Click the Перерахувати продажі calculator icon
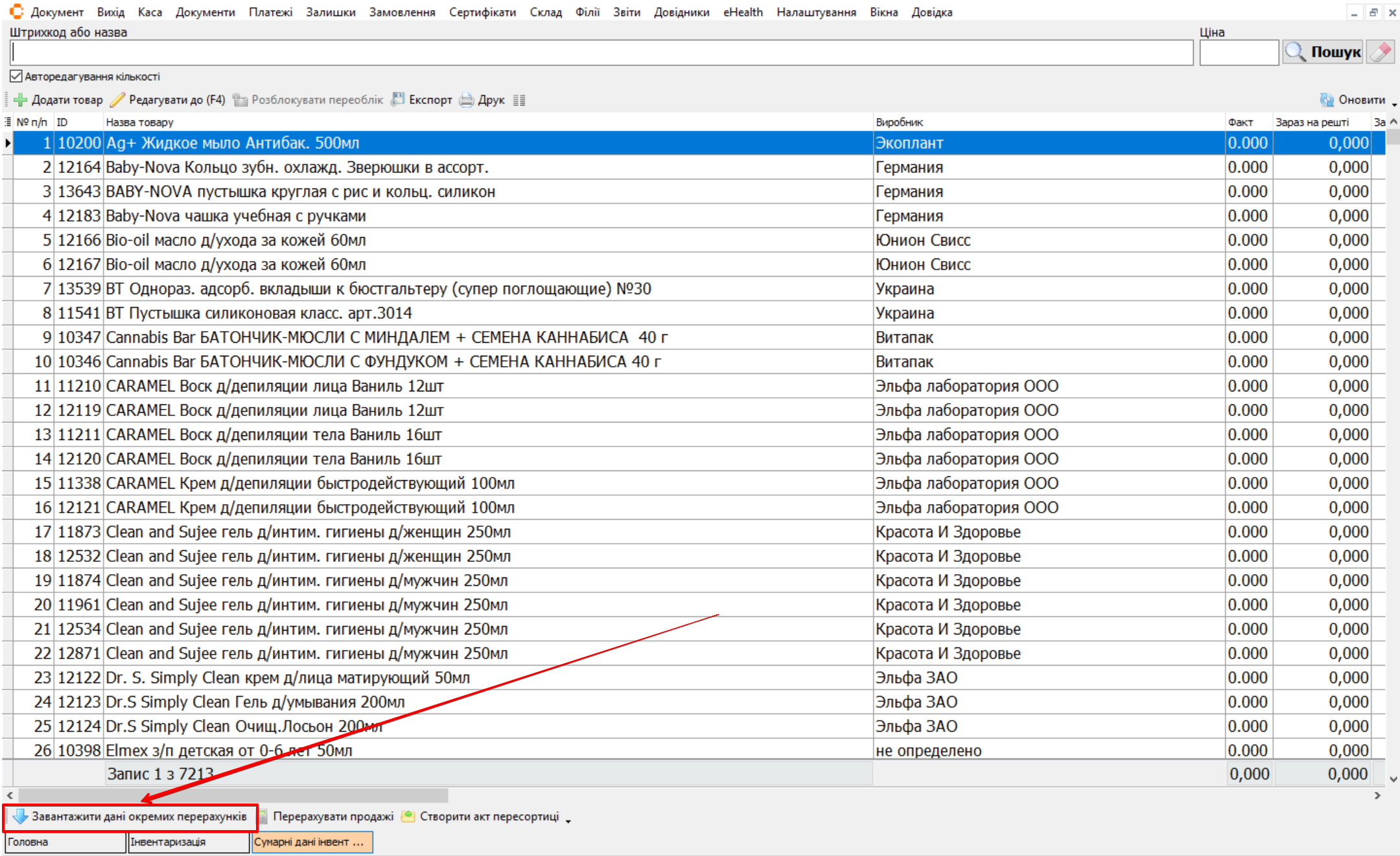 pos(263,816)
